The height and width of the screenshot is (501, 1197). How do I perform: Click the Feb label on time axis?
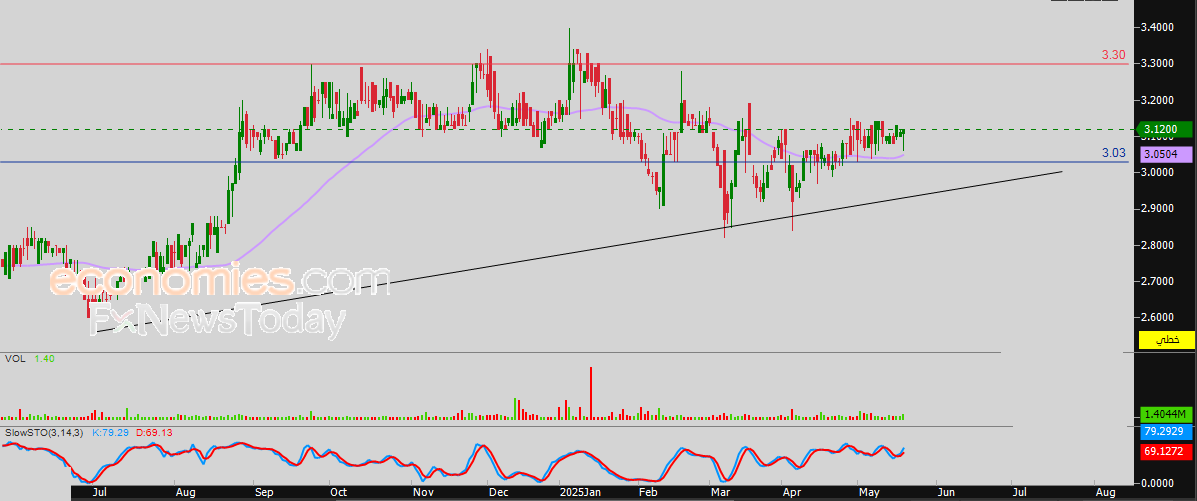pyautogui.click(x=648, y=493)
